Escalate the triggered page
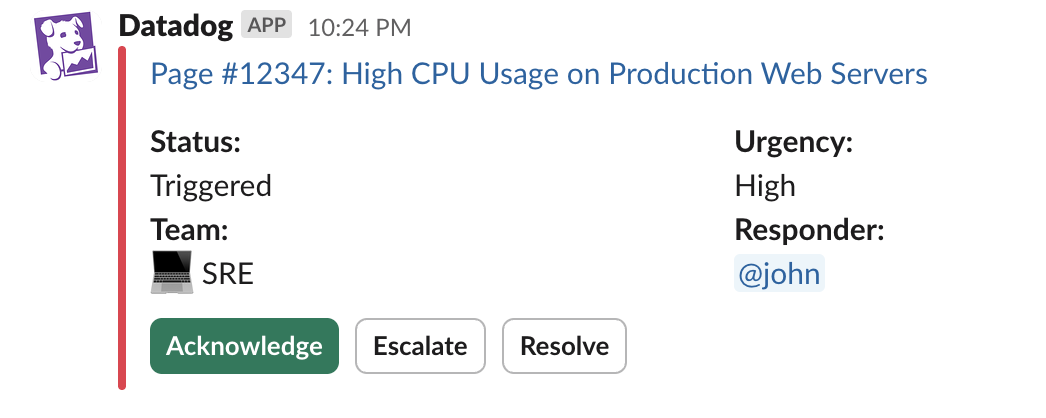 [420, 346]
